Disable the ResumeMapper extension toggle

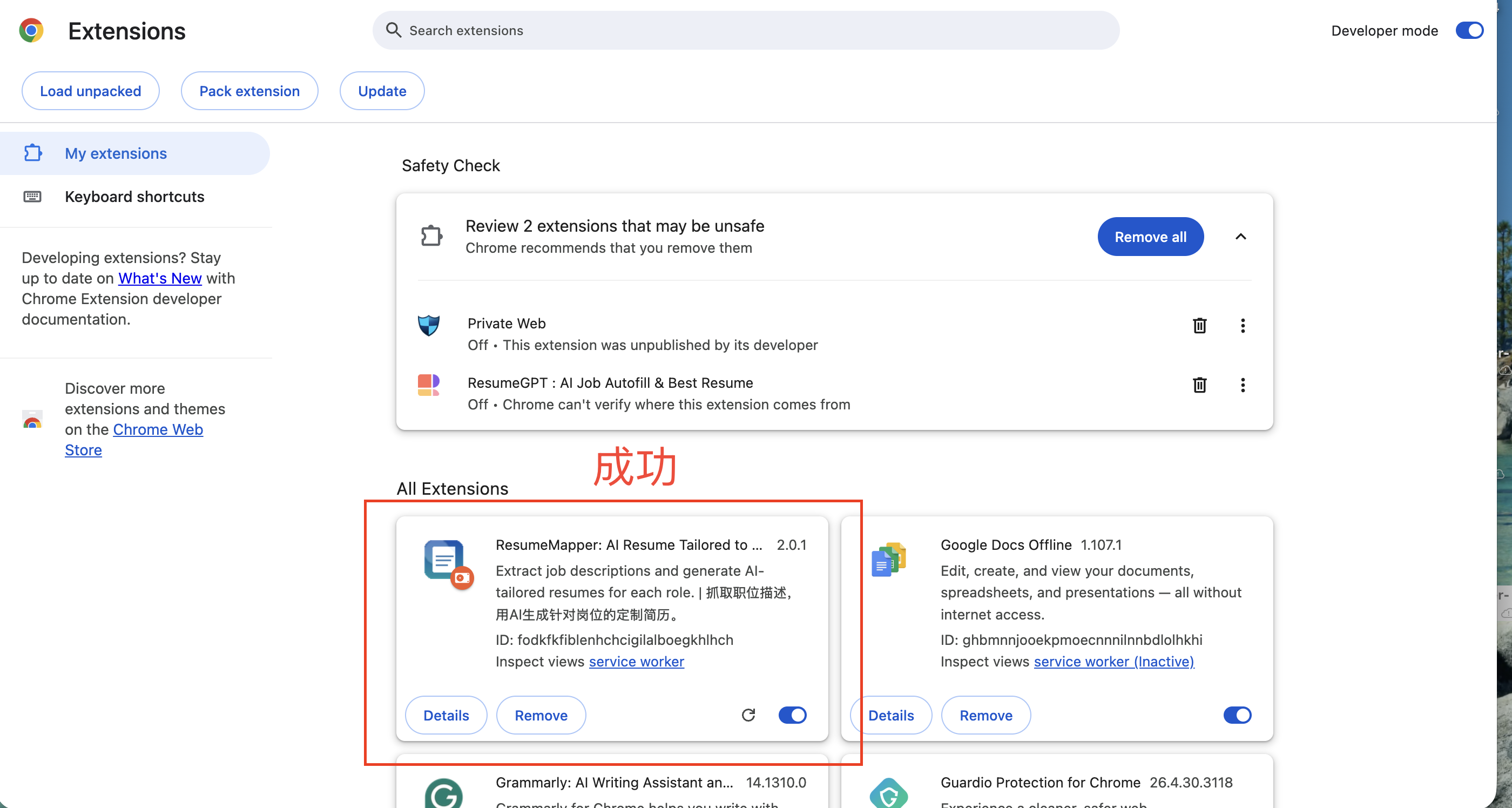(x=792, y=715)
